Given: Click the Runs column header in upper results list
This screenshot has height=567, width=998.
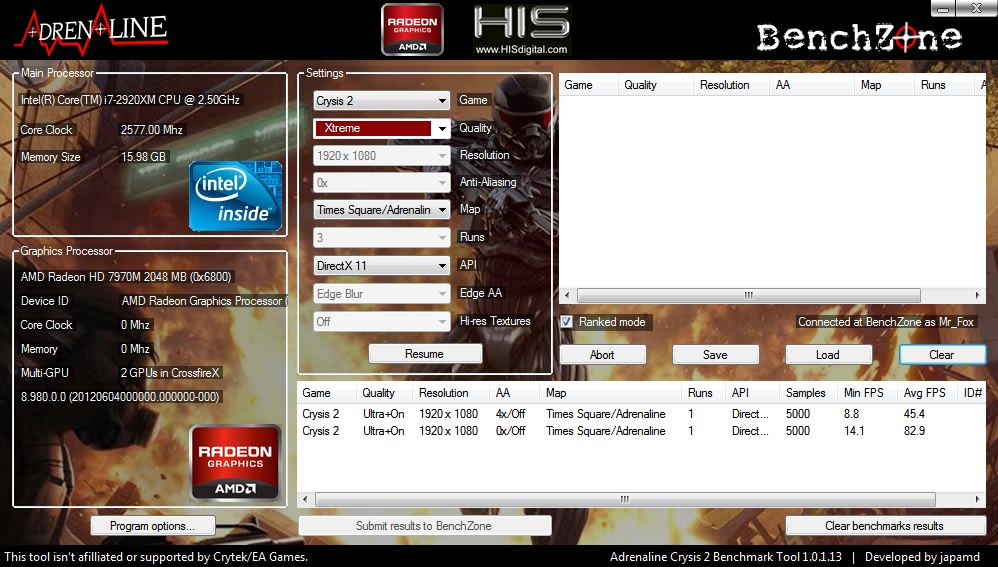Looking at the screenshot, I should 945,85.
